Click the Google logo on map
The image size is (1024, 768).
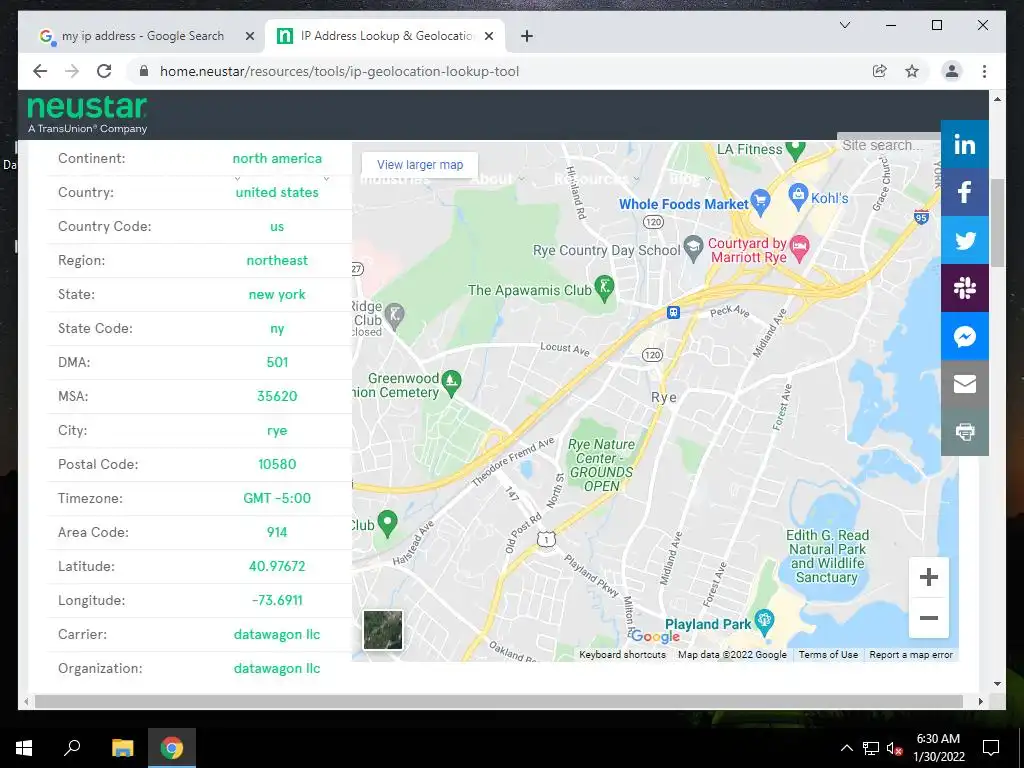pos(655,636)
